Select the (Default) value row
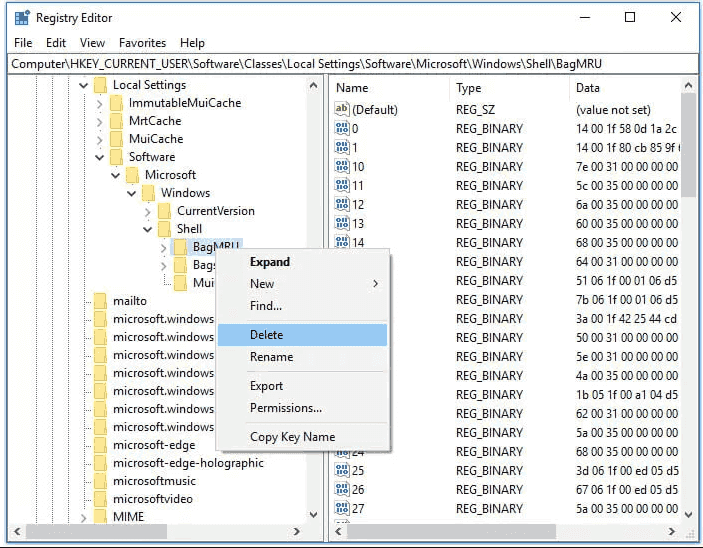 (507, 110)
